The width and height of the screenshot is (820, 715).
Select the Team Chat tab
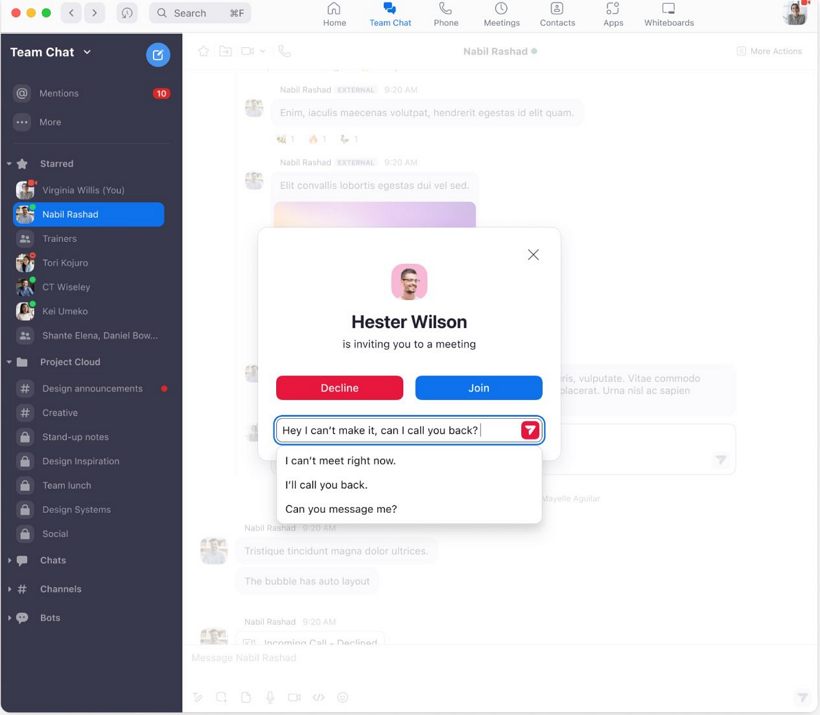pos(390,15)
